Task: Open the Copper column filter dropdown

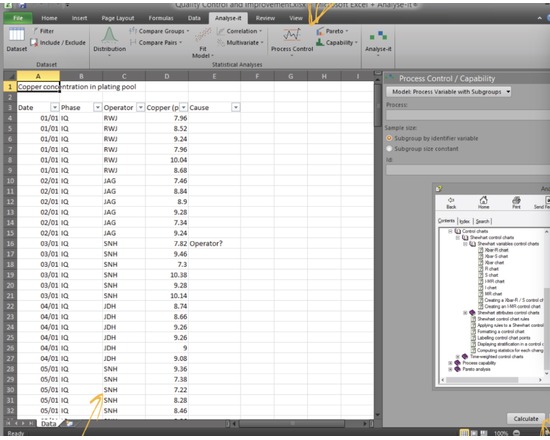Action: coord(183,107)
